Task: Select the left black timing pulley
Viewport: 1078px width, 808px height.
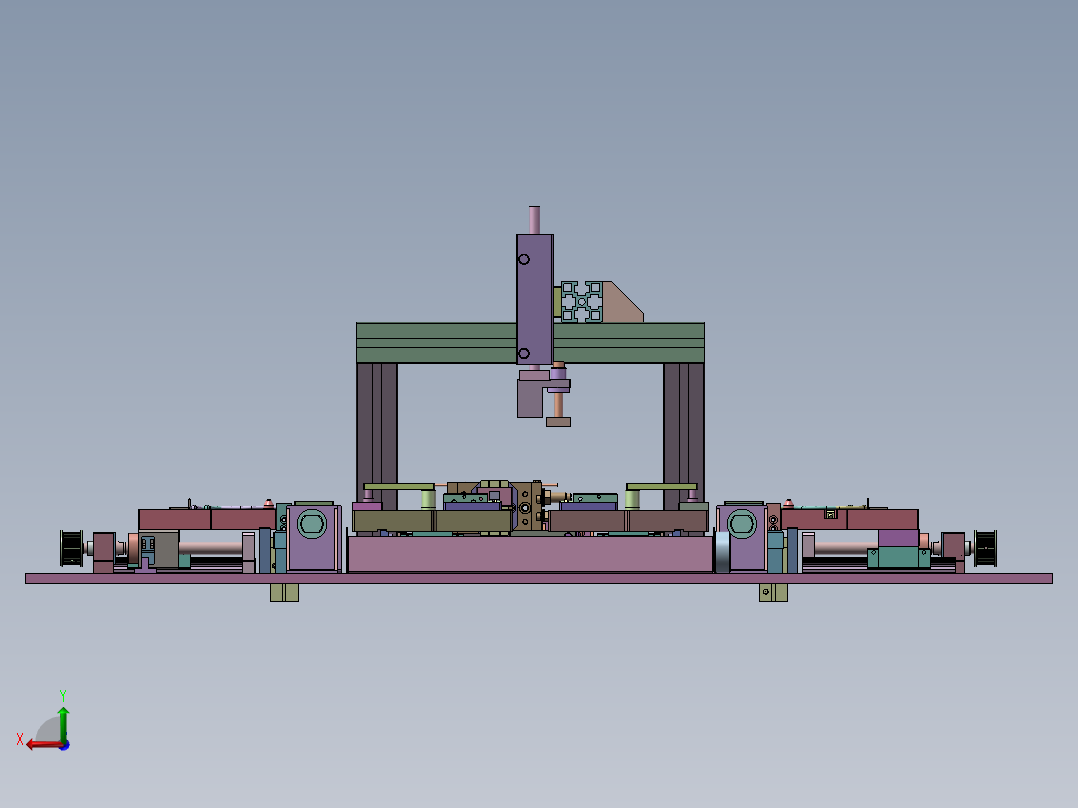Action: (x=72, y=548)
